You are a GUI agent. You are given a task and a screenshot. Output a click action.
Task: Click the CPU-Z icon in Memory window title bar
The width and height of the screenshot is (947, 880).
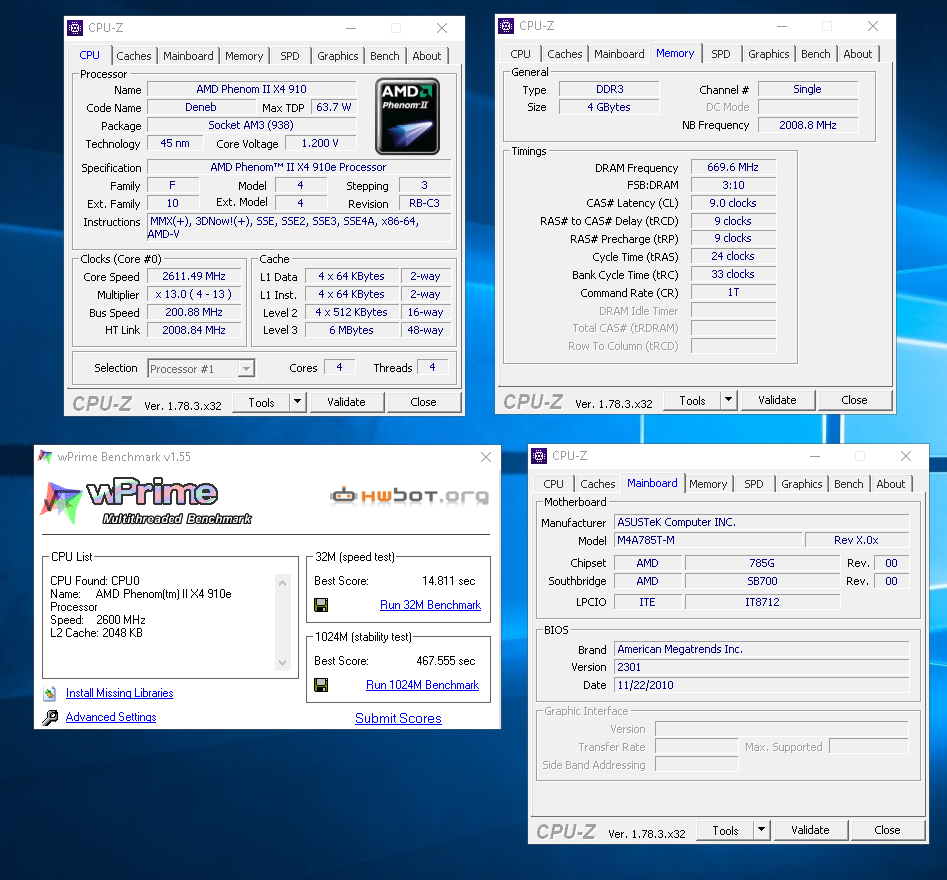click(506, 26)
